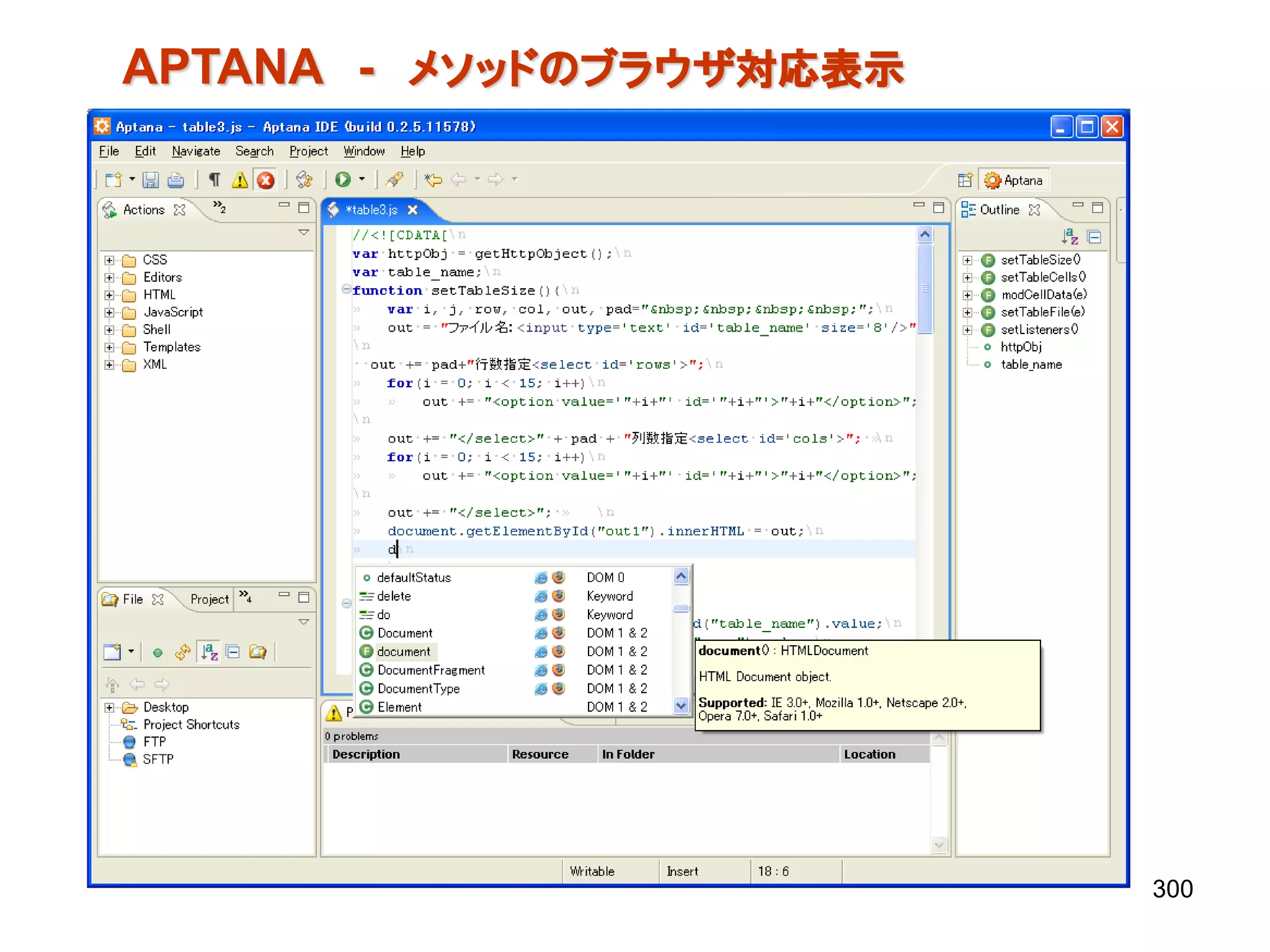Select httpObj variable in Outline
Image resolution: width=1270 pixels, height=952 pixels.
(1021, 347)
